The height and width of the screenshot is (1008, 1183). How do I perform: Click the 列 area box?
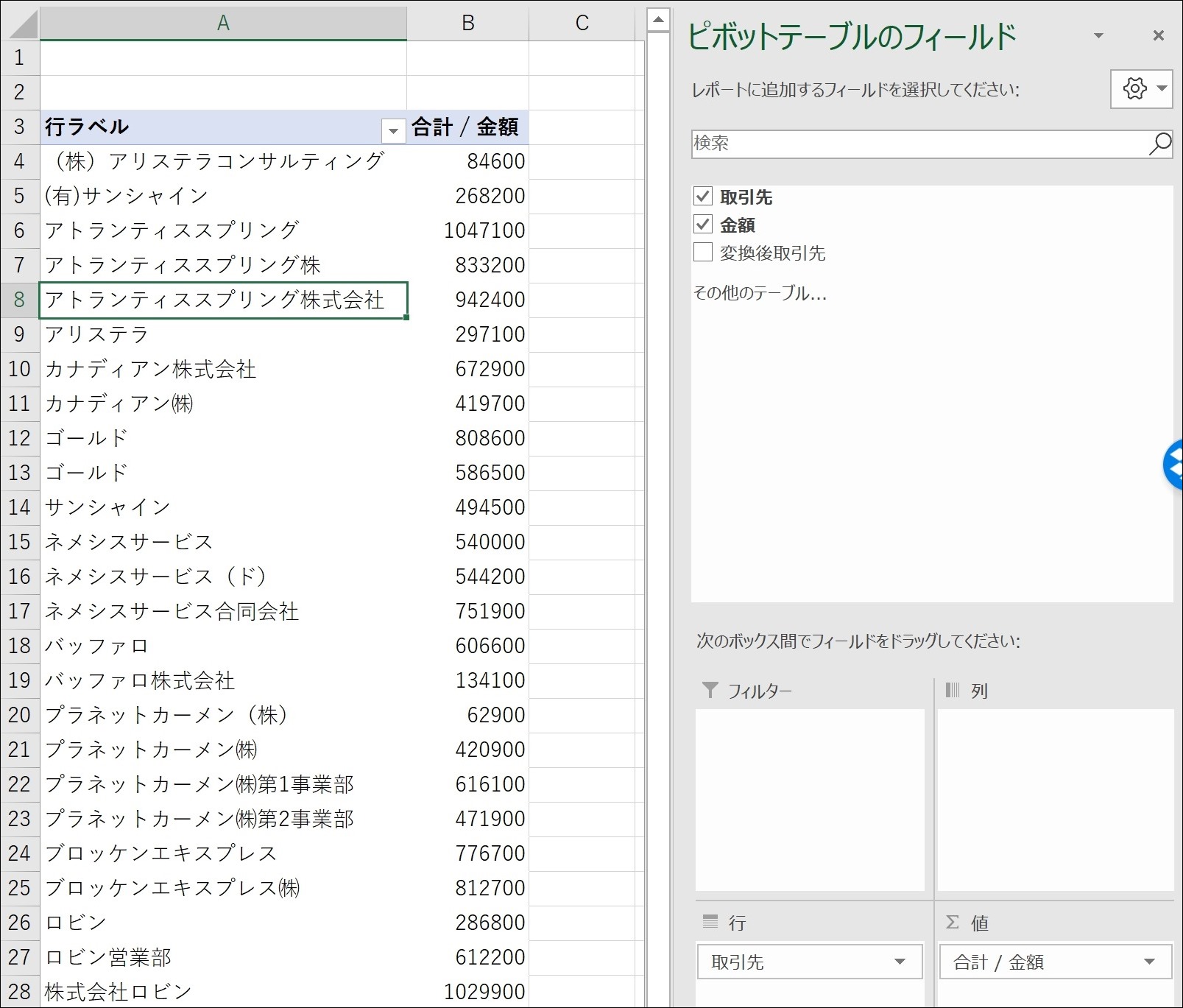(x=1055, y=800)
